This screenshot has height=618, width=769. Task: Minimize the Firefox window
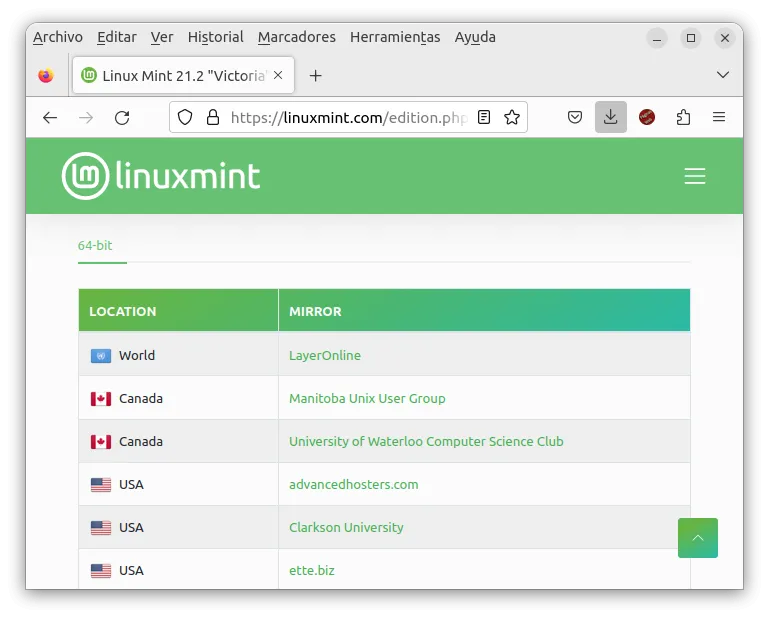pyautogui.click(x=657, y=38)
